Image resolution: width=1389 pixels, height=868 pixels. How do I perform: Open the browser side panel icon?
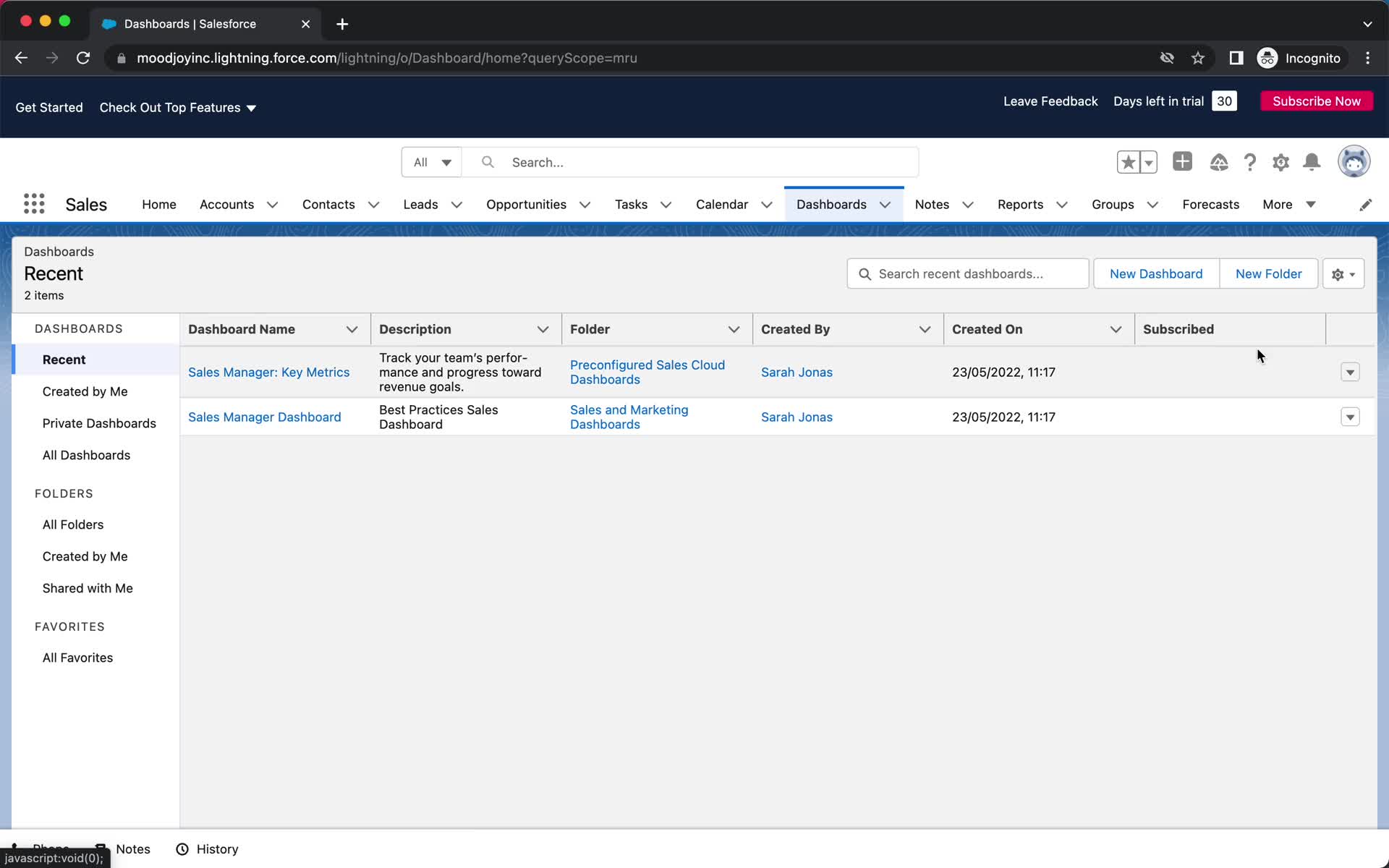(x=1236, y=58)
